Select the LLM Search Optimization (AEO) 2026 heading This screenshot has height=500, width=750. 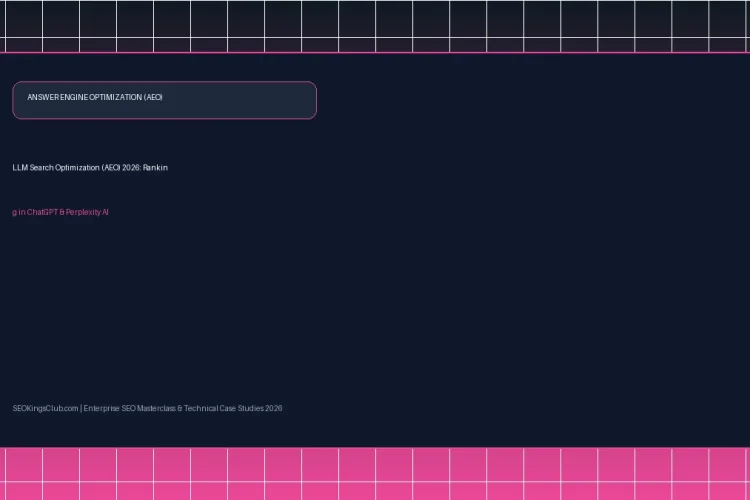click(90, 167)
